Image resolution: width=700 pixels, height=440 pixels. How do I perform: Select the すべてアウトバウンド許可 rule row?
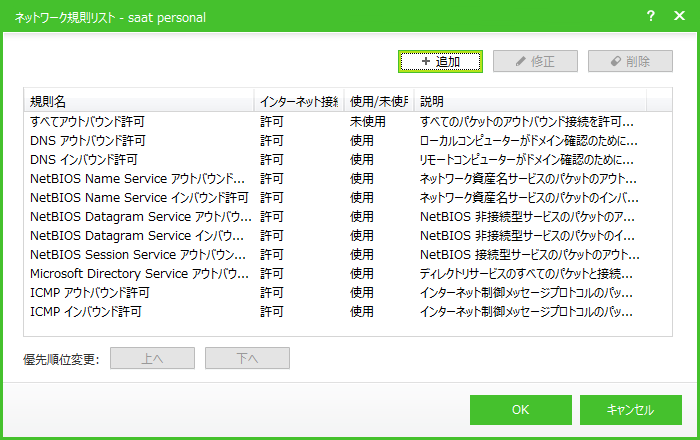(348, 121)
